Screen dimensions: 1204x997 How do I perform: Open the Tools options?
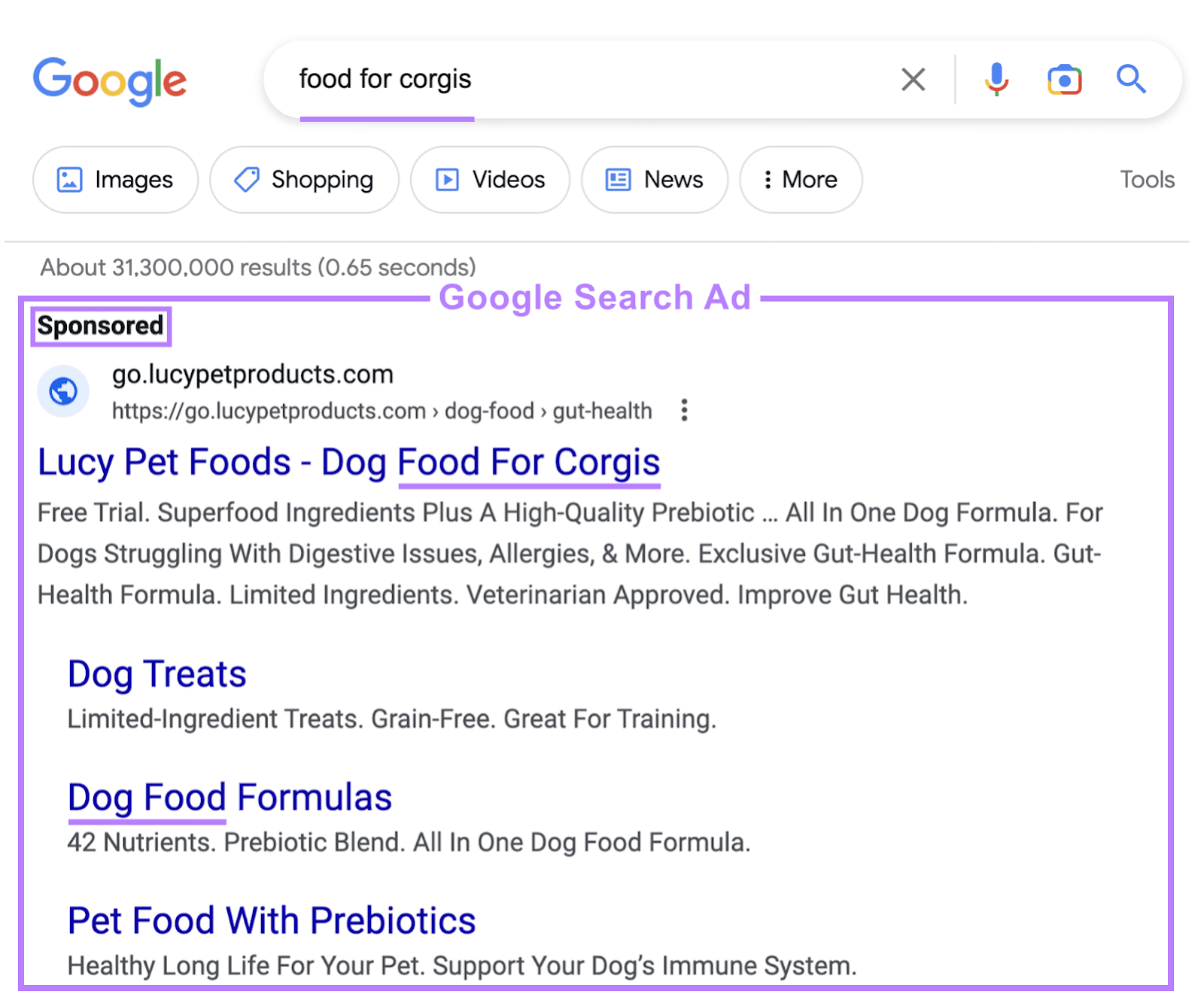pyautogui.click(x=1146, y=180)
